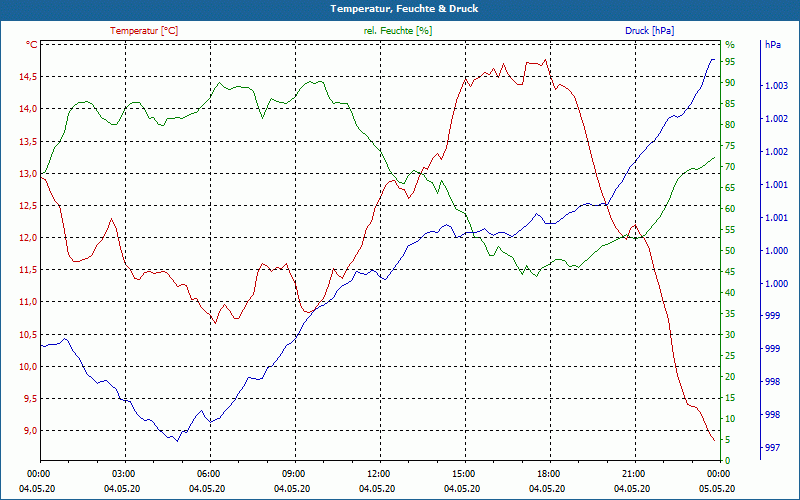Click the '9,0' temperature axis value
The width and height of the screenshot is (800, 500).
tap(30, 431)
